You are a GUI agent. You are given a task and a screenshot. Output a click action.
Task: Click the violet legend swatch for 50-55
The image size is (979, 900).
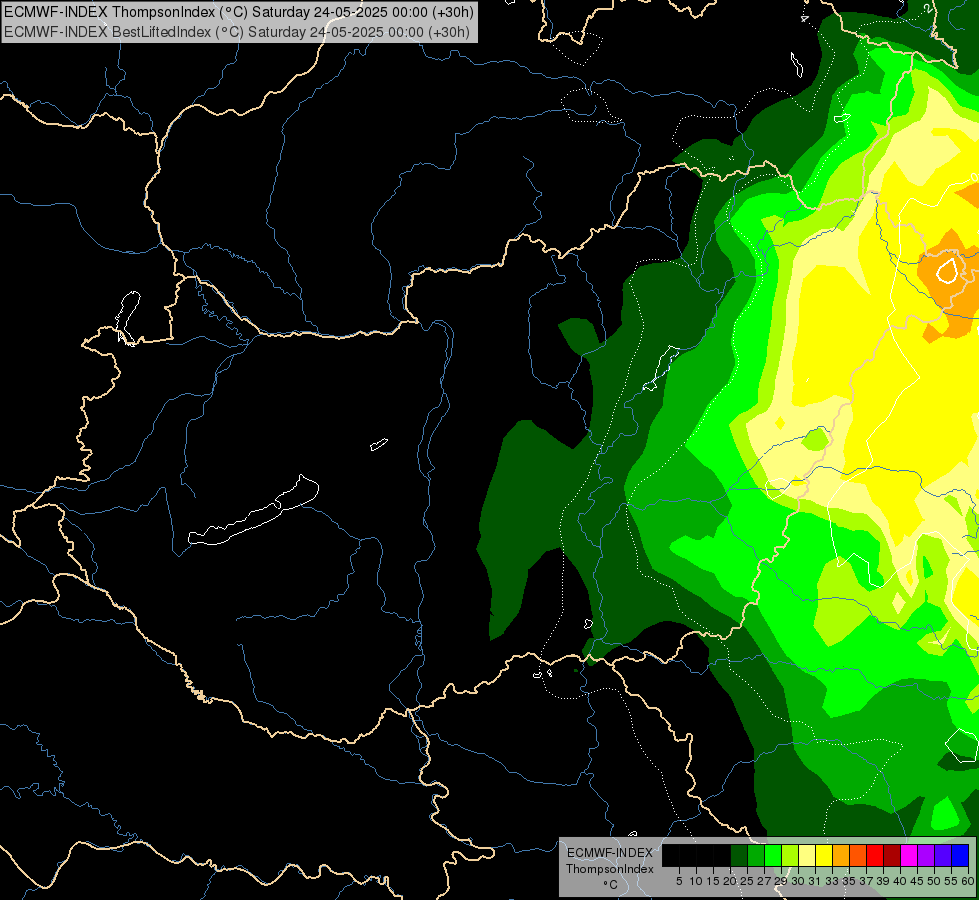tap(943, 855)
